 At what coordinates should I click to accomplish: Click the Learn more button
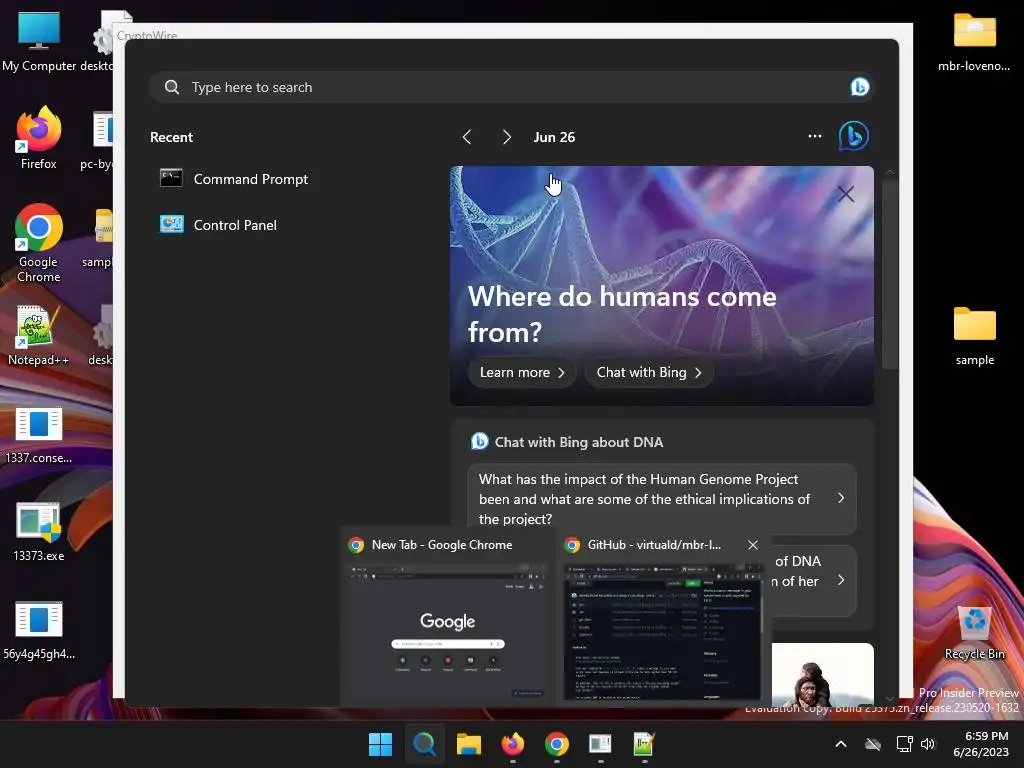521,372
